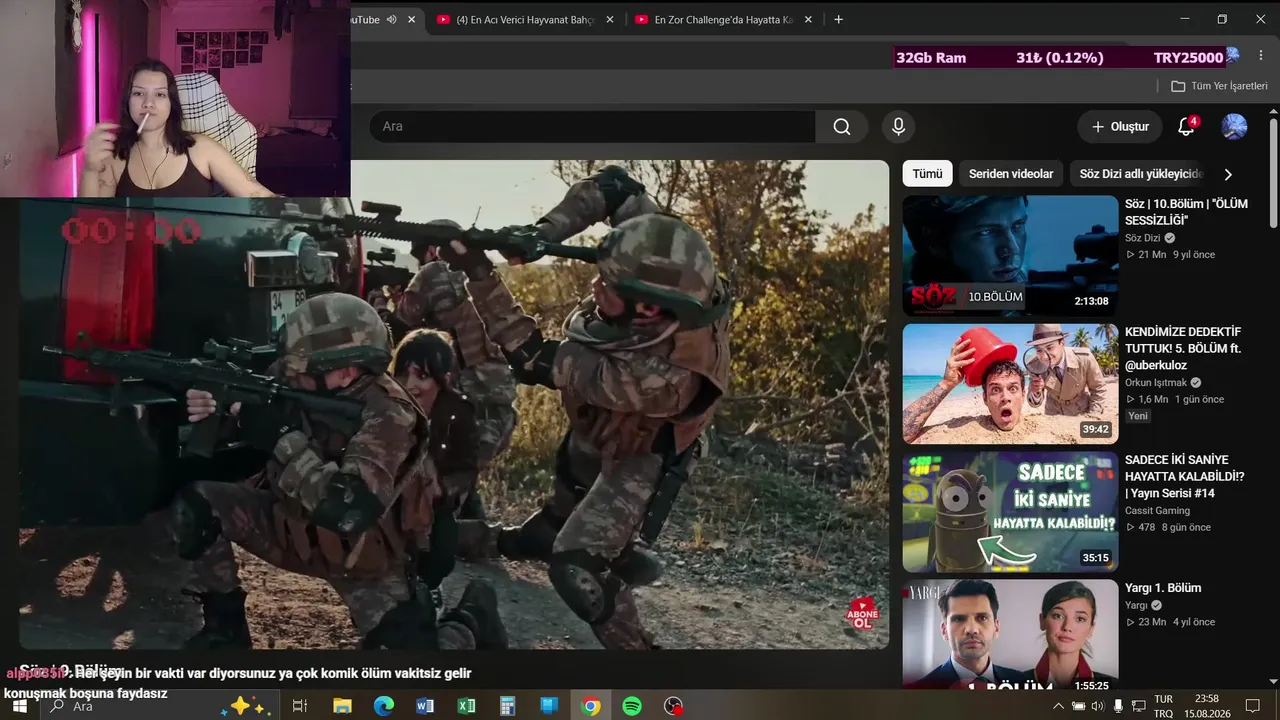This screenshot has height=720, width=1280.
Task: Open the Kendimize Dedektif Tuttuk video thumbnail
Action: coord(1010,384)
